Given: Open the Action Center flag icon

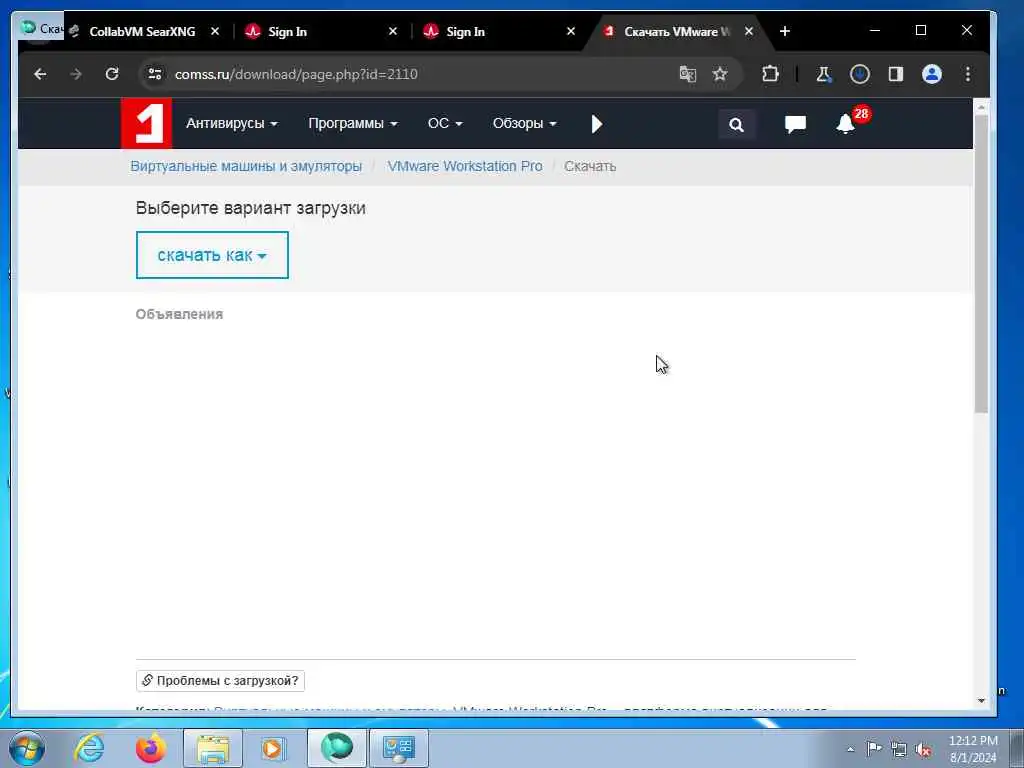Looking at the screenshot, I should point(874,748).
